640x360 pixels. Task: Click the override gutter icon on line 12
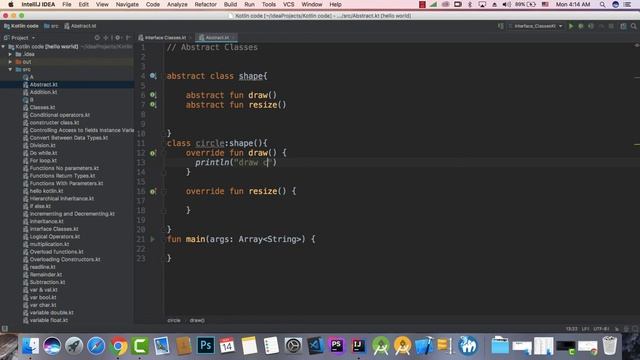[x=153, y=153]
